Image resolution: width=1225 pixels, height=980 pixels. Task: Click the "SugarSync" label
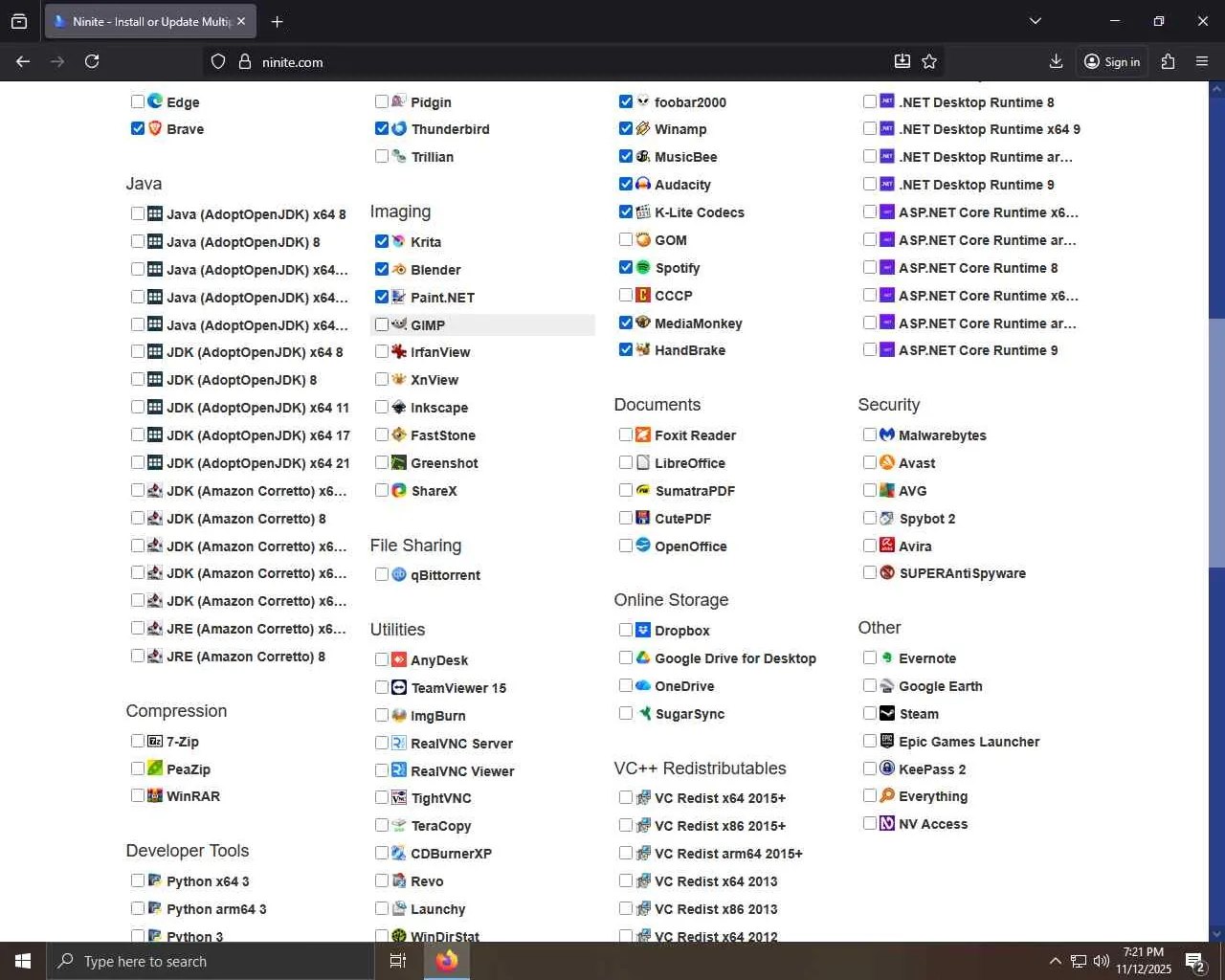(x=689, y=714)
